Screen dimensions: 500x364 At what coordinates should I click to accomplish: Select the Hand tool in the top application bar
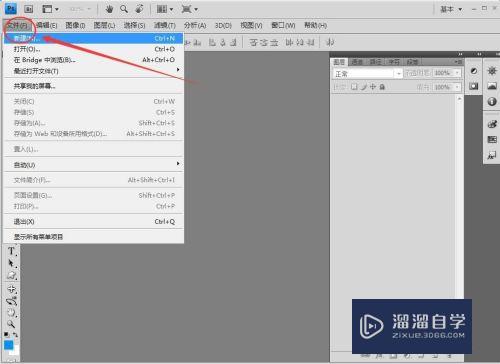pyautogui.click(x=109, y=9)
